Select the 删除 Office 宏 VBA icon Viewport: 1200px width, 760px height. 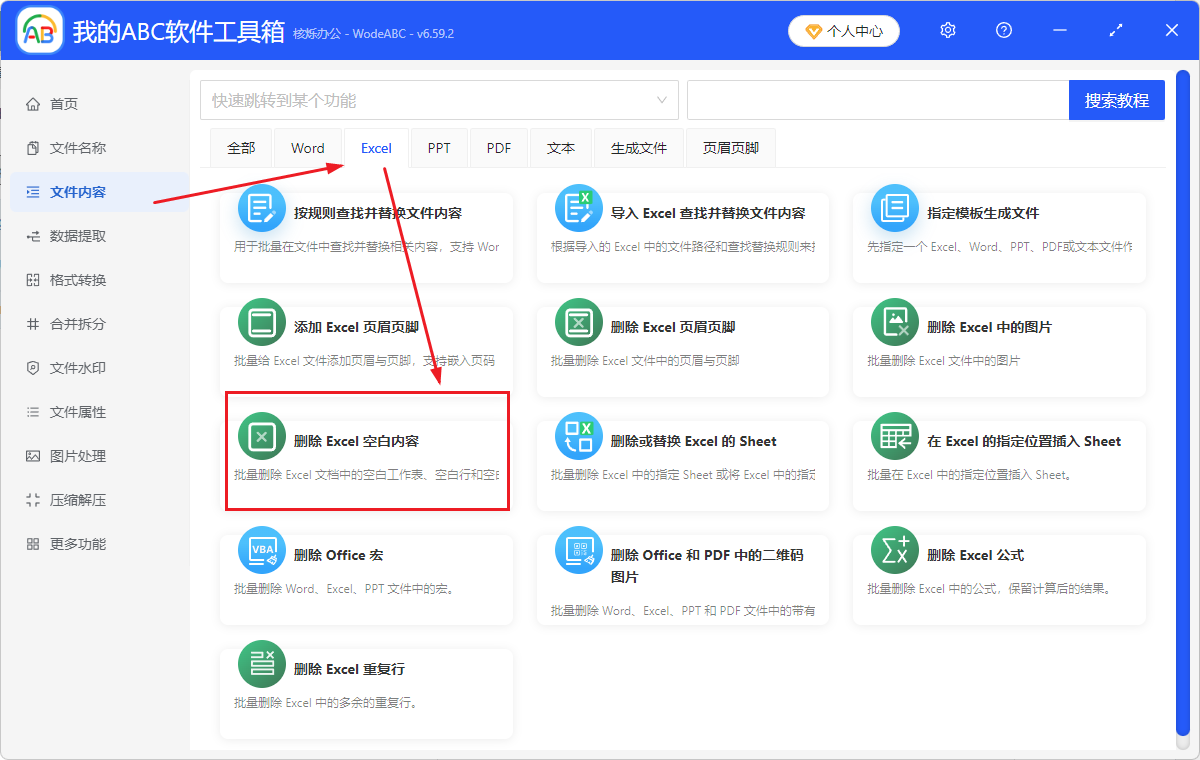click(x=261, y=549)
